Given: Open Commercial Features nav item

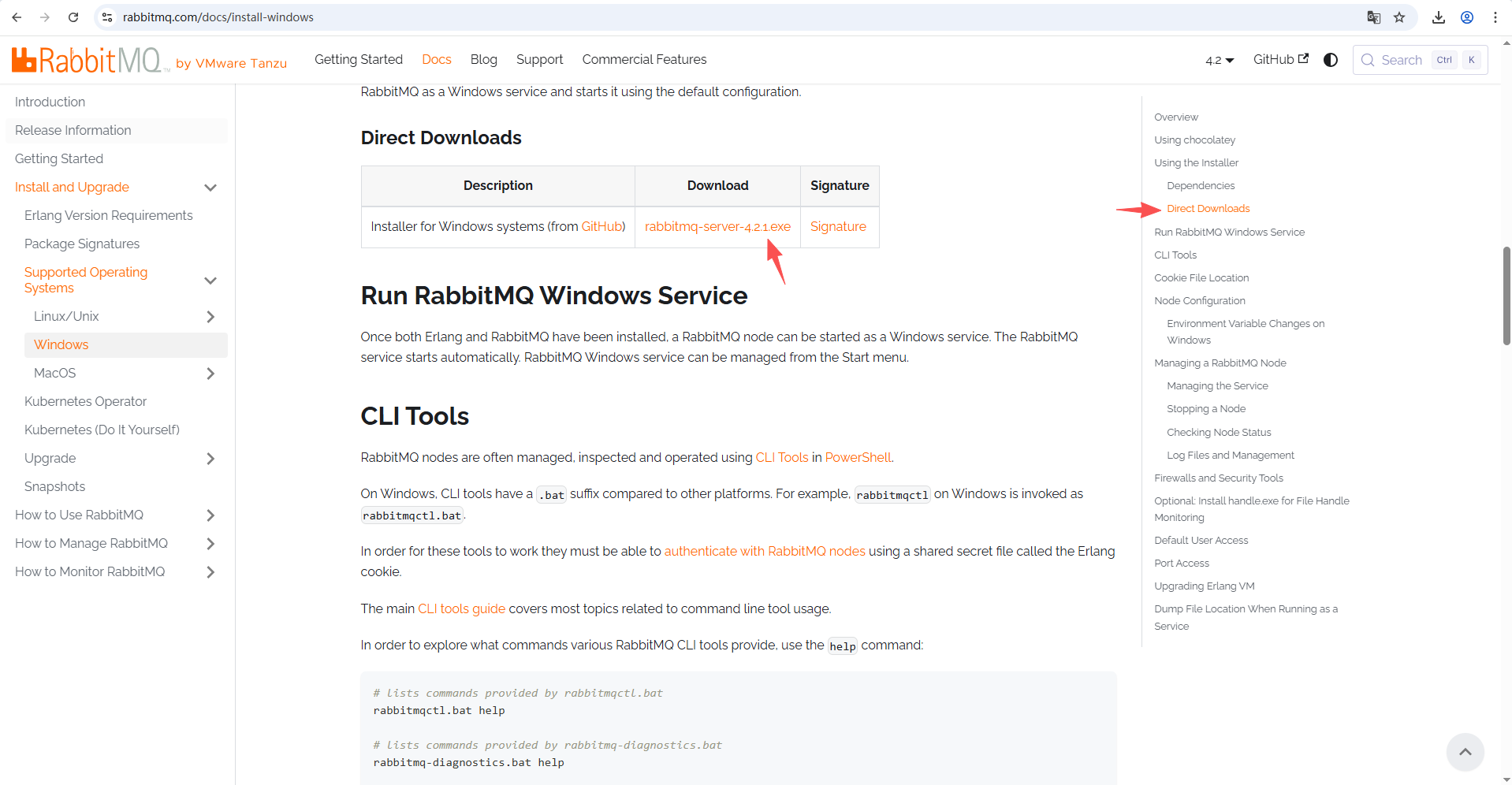Looking at the screenshot, I should pos(644,59).
